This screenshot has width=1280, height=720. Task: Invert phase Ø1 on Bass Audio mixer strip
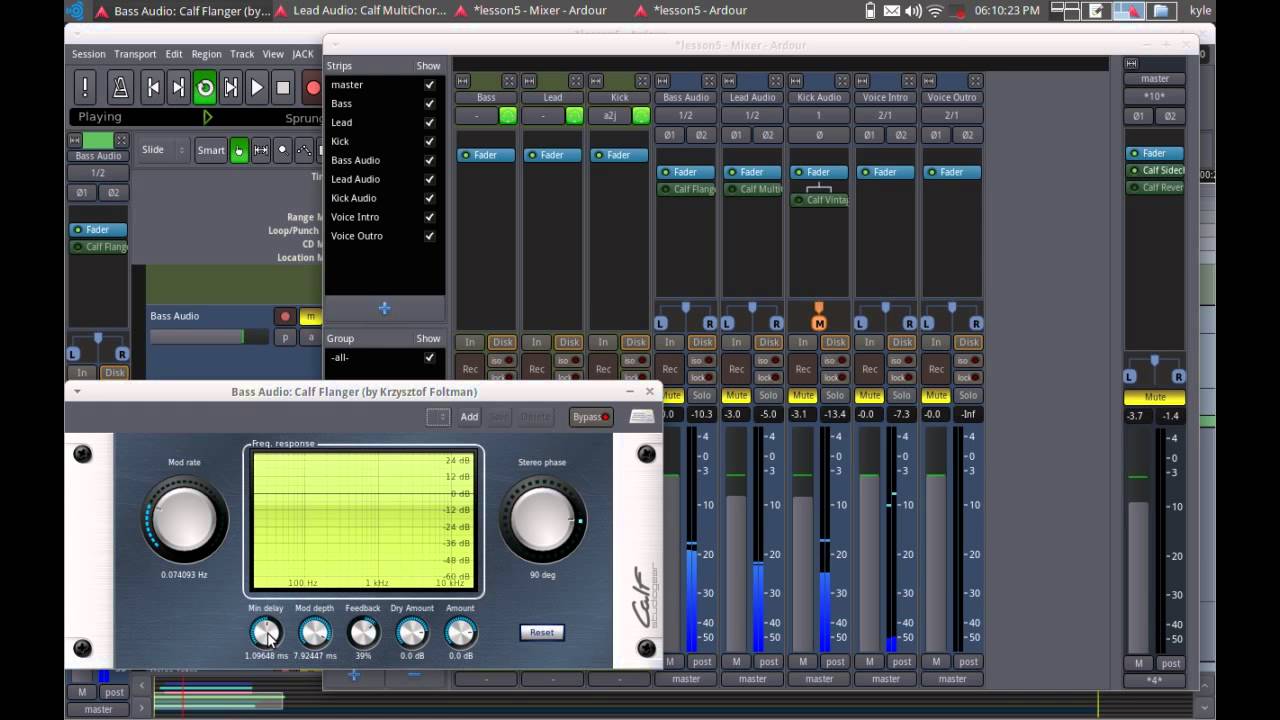pos(670,135)
